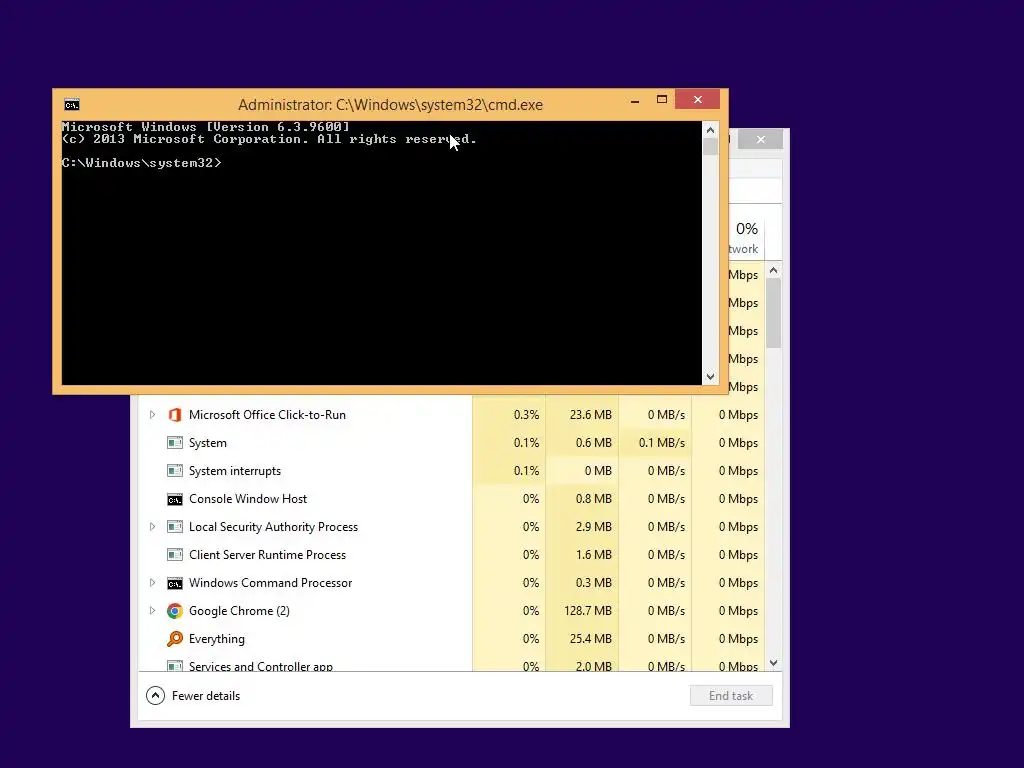Select Client Server Runtime Process name
1024x768 pixels.
click(267, 555)
